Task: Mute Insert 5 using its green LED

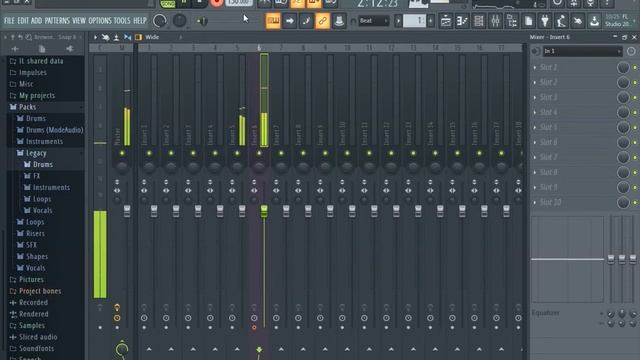Action: 237,153
